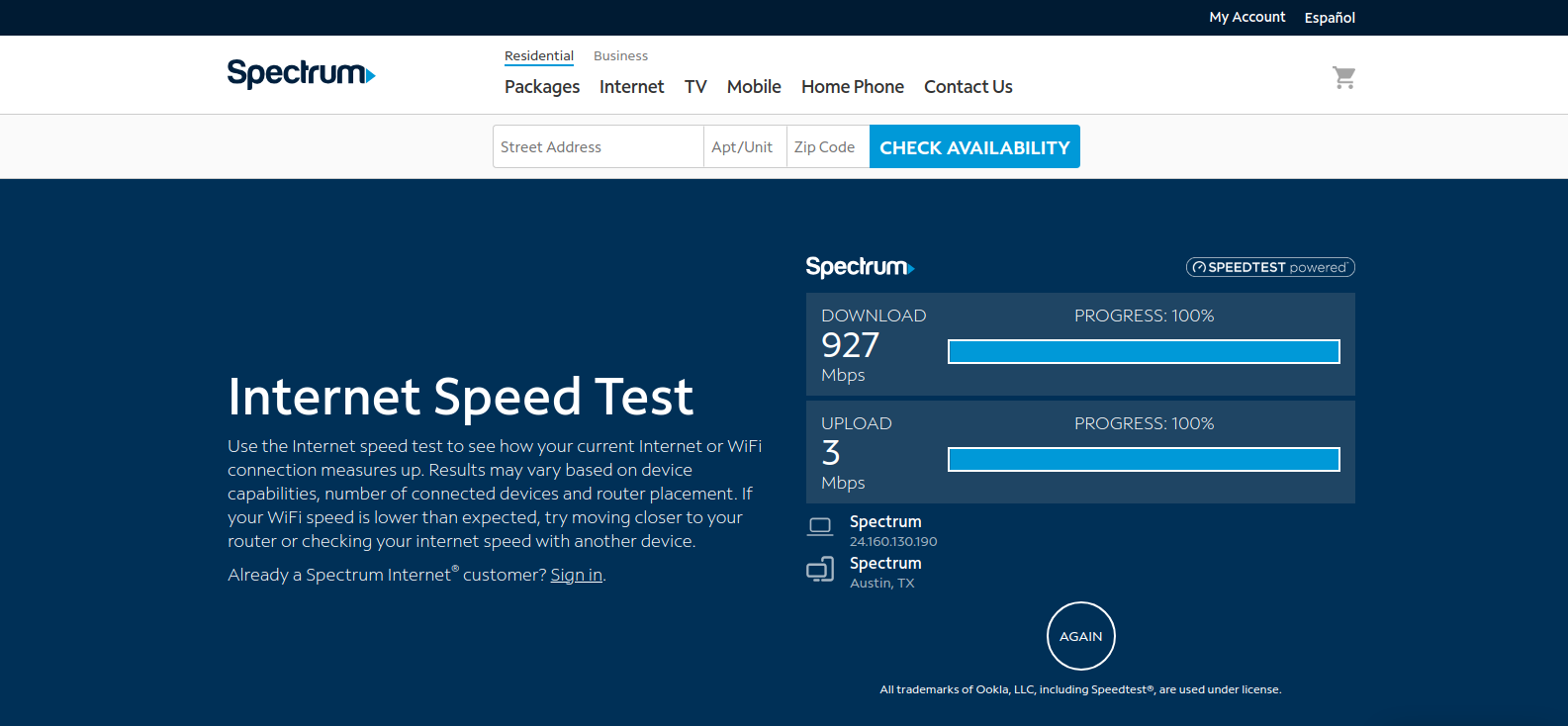Click the Ookla trademarks notice text
This screenshot has width=1568, height=726.
click(x=1080, y=689)
